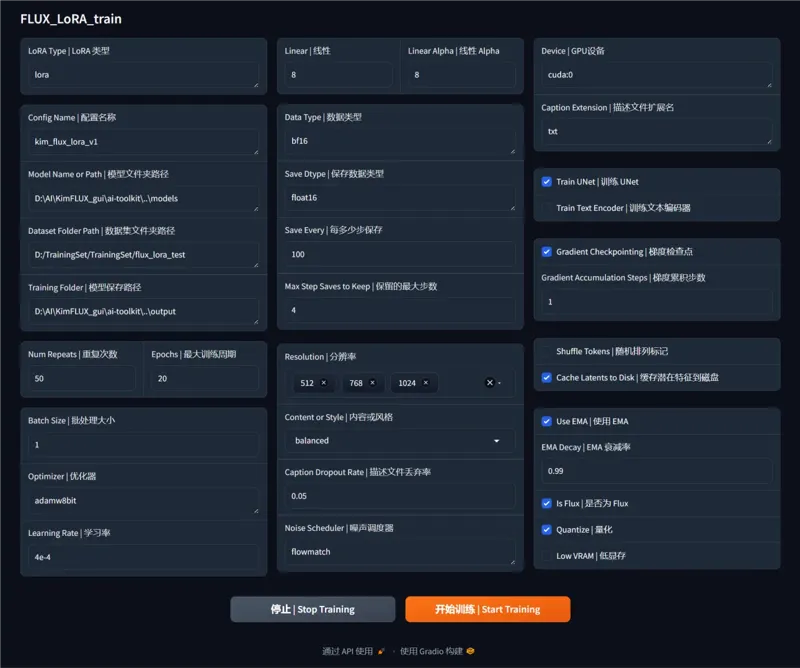Screen dimensions: 800x668
Task: Remove the 512 resolution tag
Action: 323,383
